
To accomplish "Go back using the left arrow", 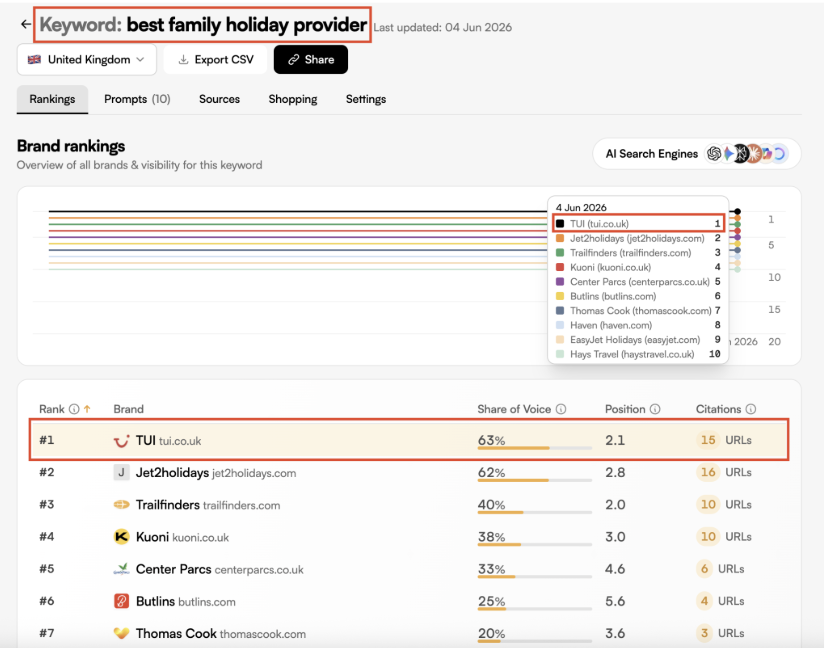I will tap(25, 24).
